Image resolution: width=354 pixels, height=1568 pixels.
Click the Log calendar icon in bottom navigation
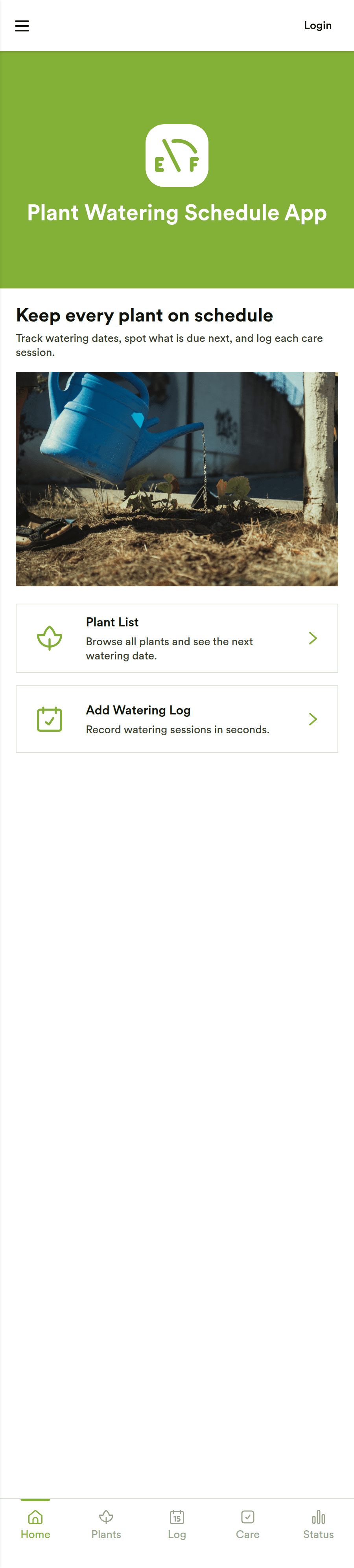coord(177,1516)
